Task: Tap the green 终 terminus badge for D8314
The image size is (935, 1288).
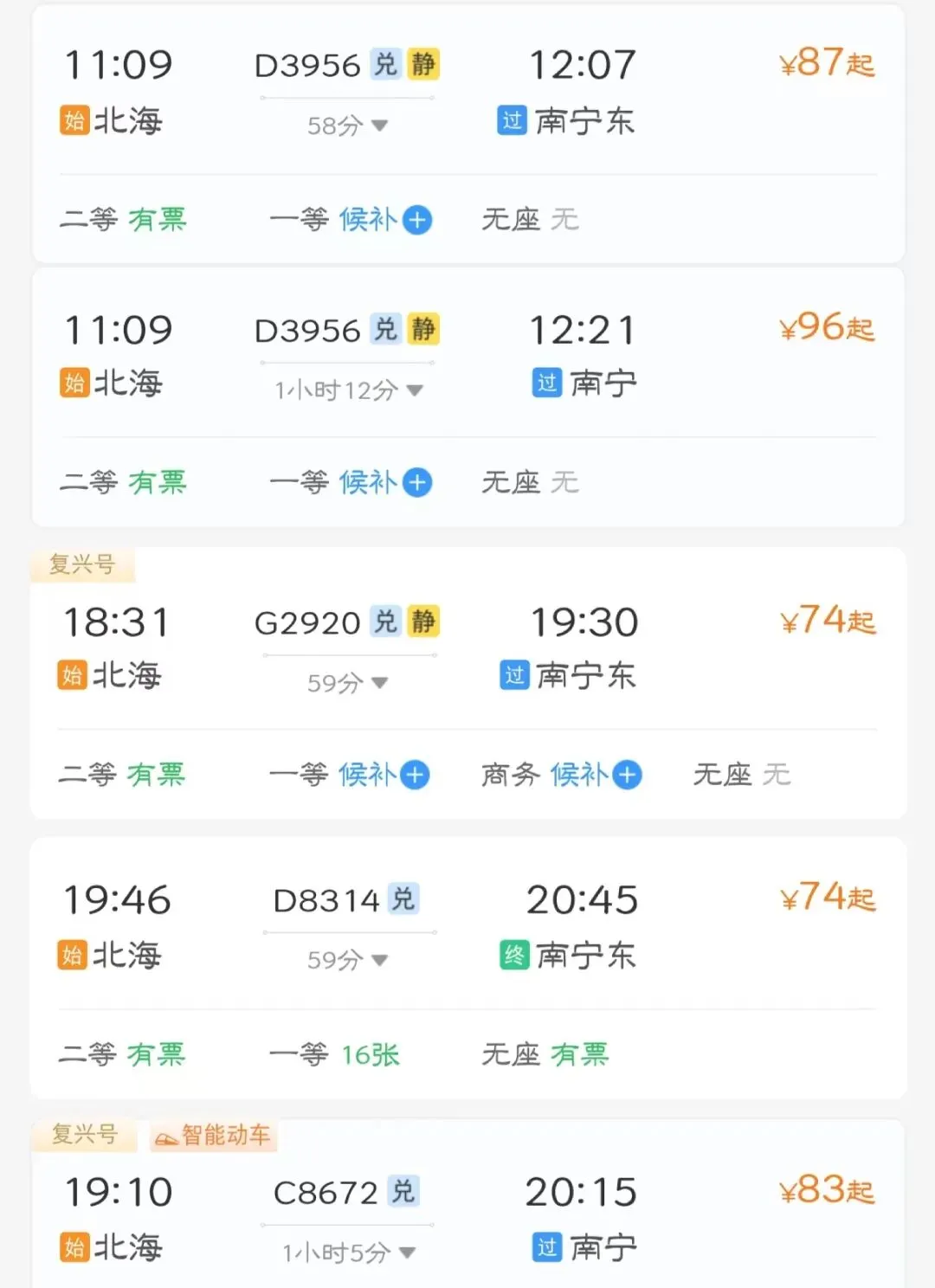Action: [514, 956]
